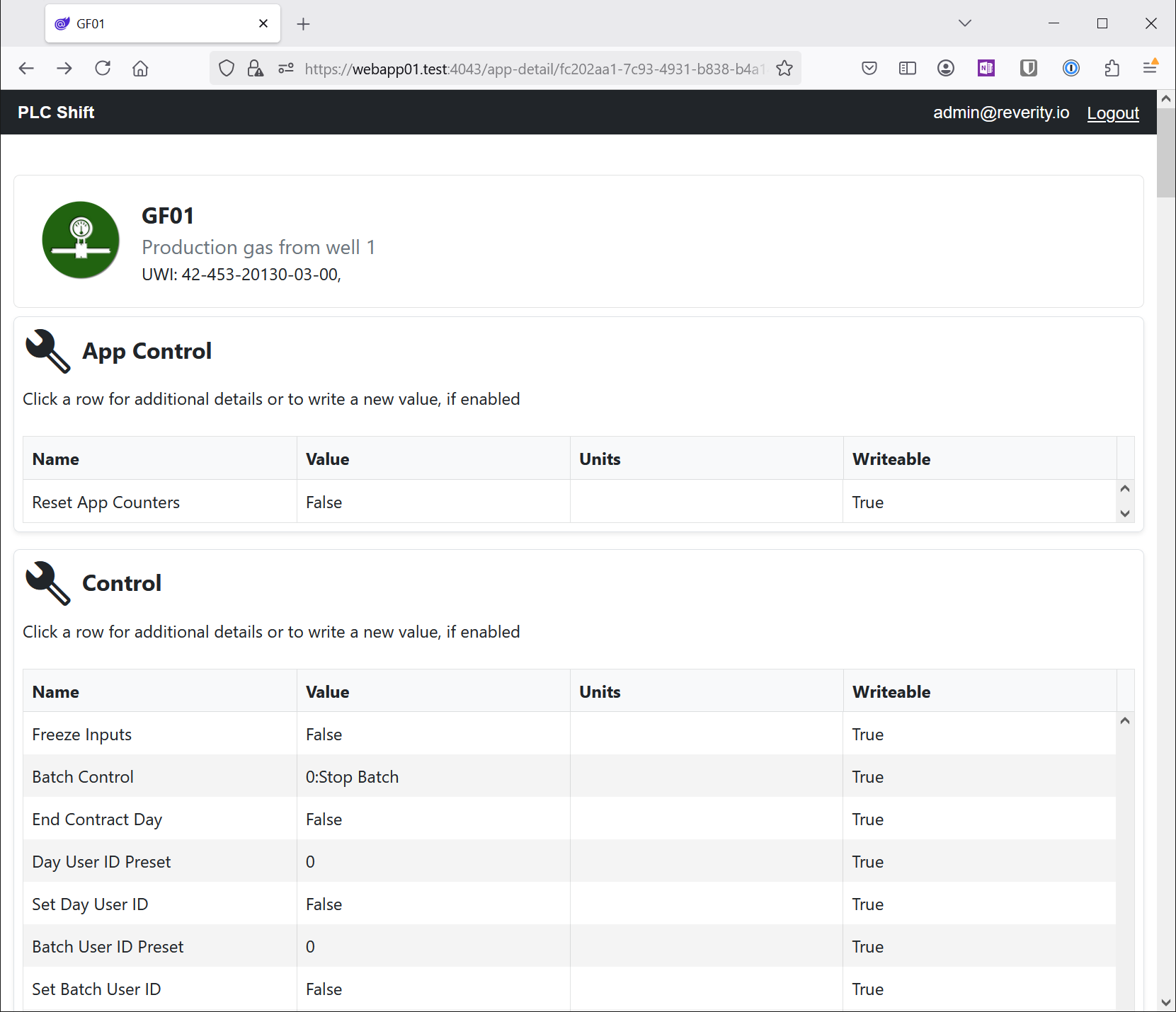Expand the list all tabs chevron
The width and height of the screenshot is (1176, 1012).
coord(964,23)
